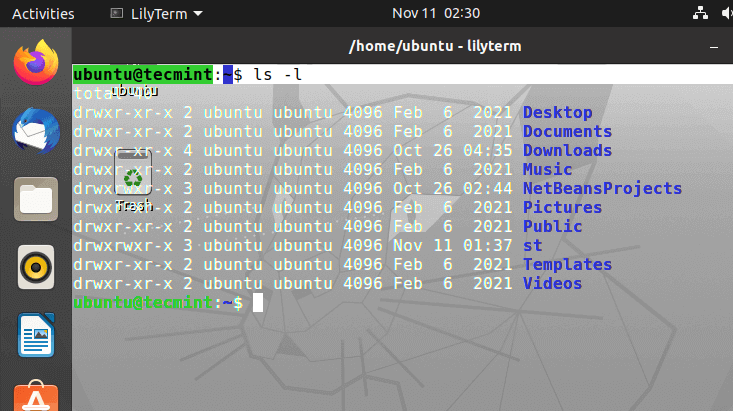733x411 pixels.
Task: Click the 'Music' directory name
Action: tap(547, 169)
